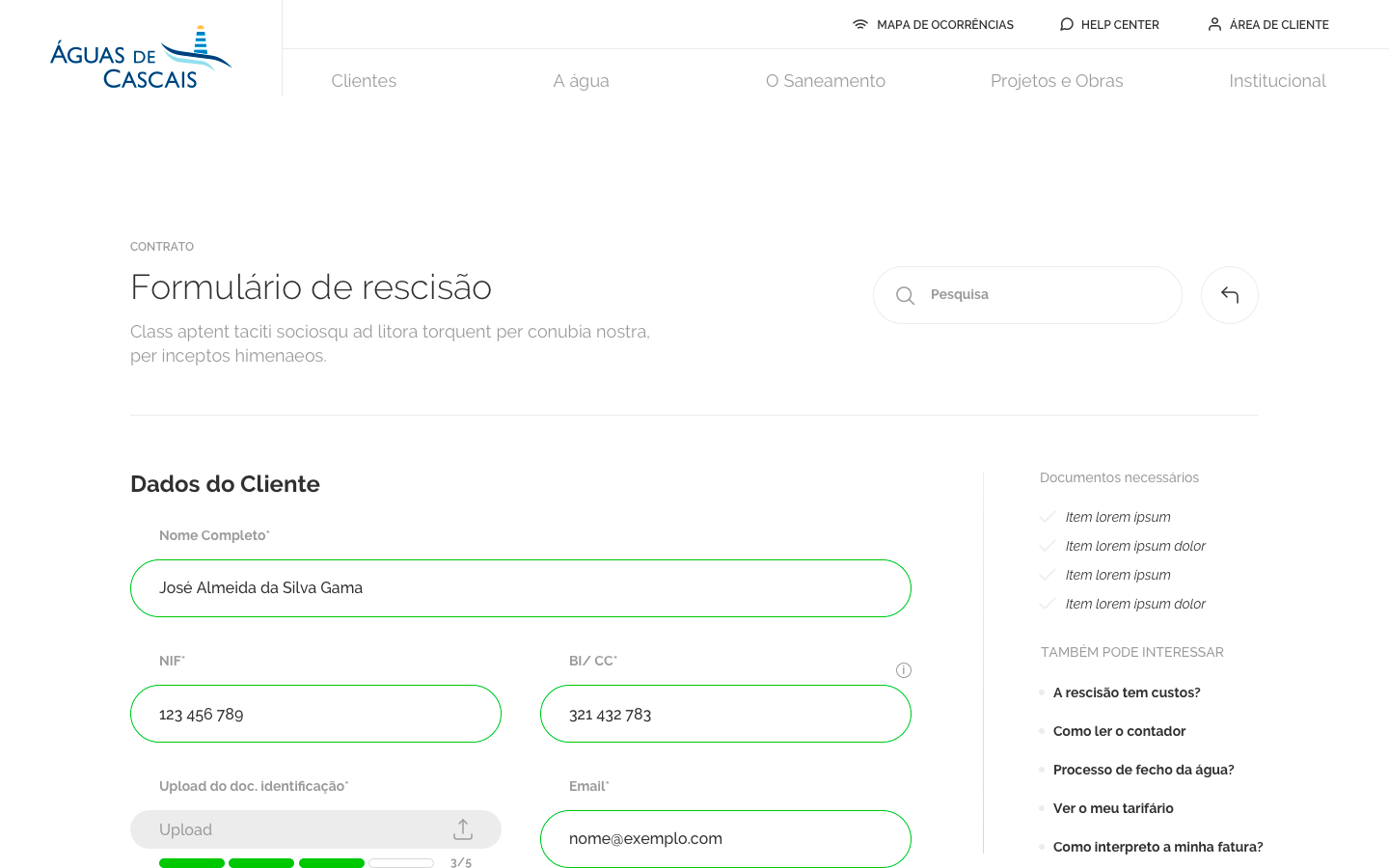Click the Águas de Cascais logo
Screen dimensions: 1389x868
(141, 58)
